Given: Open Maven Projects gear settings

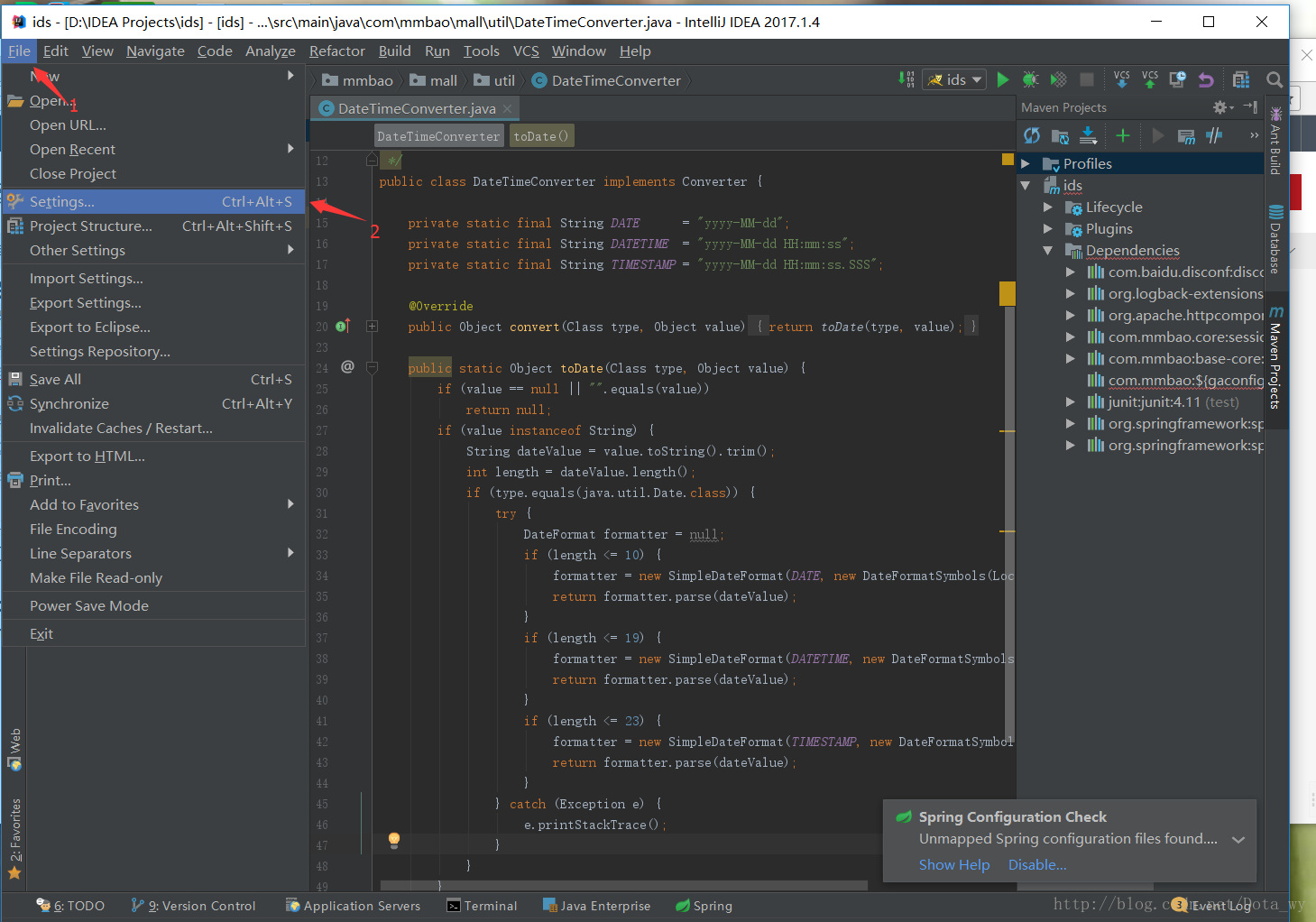Looking at the screenshot, I should point(1222,107).
